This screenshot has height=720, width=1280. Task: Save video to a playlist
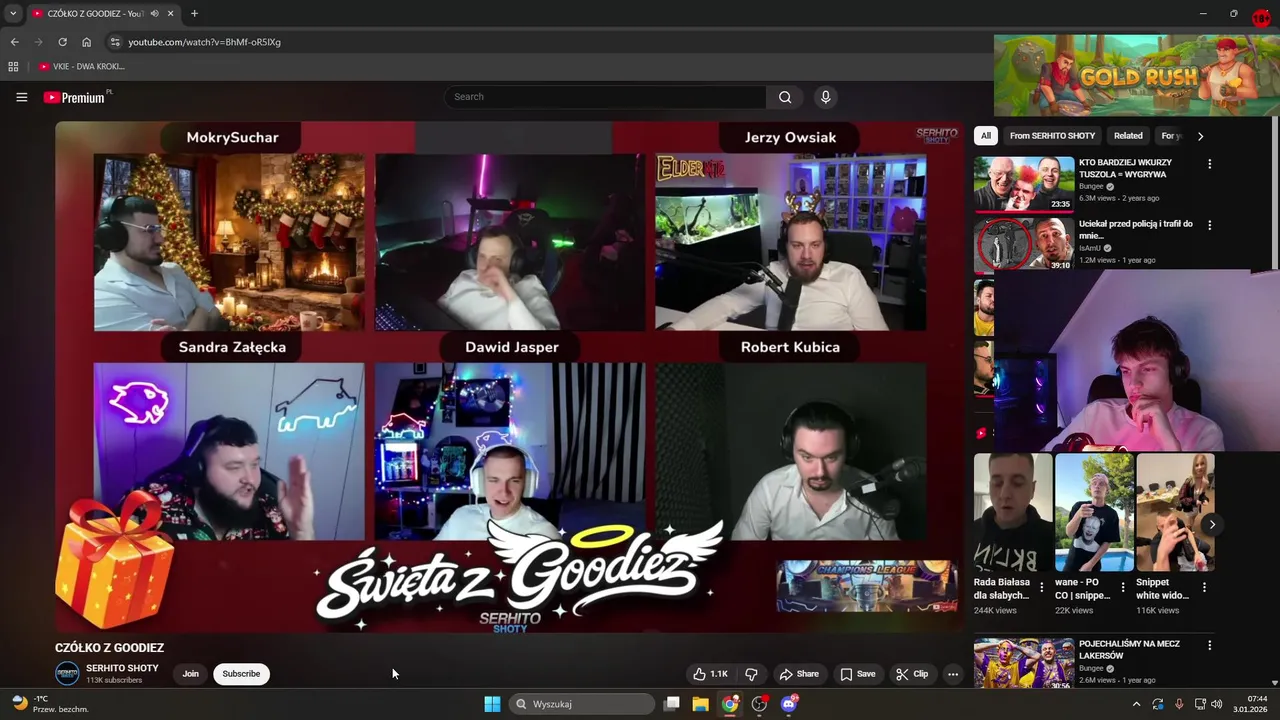tap(857, 674)
